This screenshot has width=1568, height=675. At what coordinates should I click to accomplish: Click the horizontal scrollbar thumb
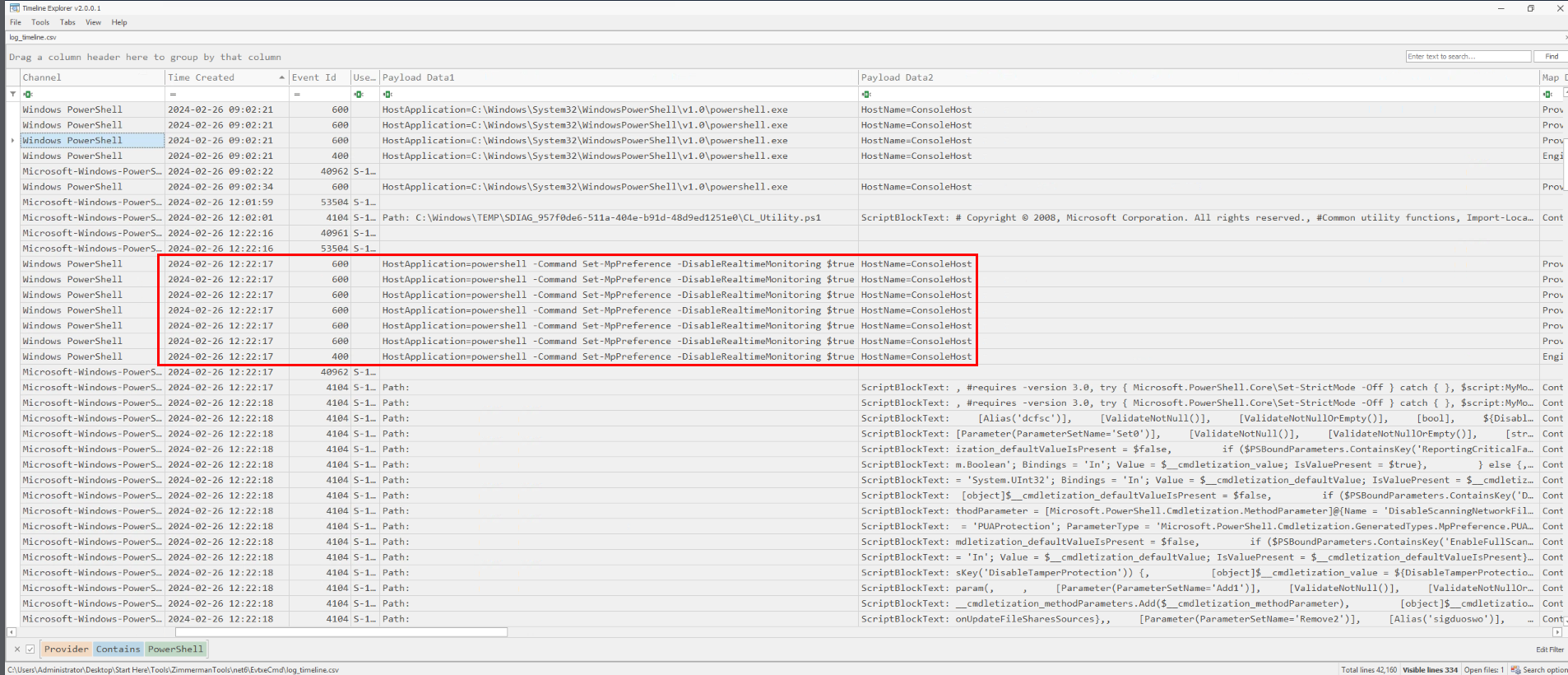pyautogui.click(x=341, y=632)
